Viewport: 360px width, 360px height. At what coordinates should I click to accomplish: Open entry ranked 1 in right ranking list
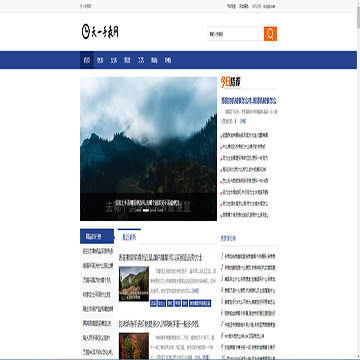[250, 256]
